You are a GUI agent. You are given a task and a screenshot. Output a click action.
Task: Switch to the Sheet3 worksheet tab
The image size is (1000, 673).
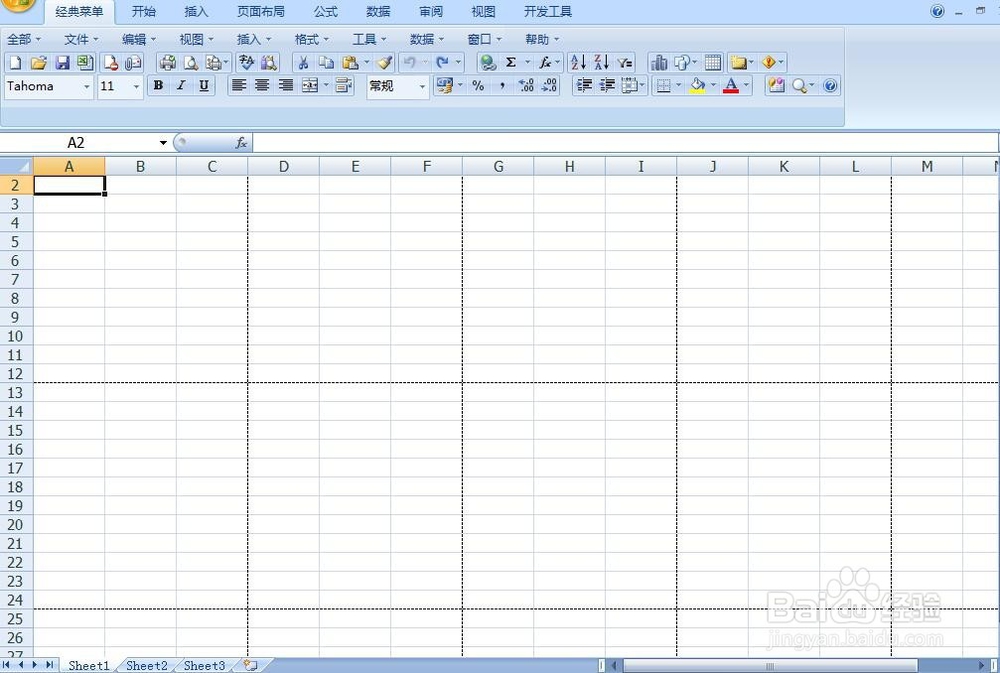click(204, 665)
